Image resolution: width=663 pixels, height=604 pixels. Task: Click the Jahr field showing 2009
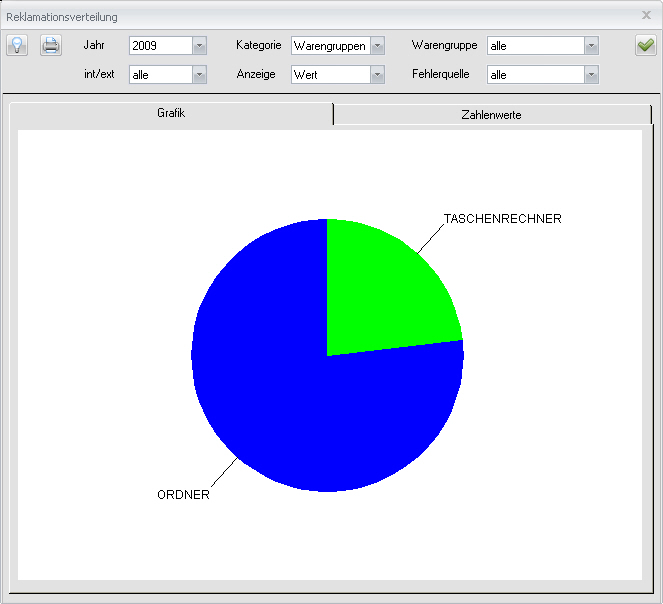click(160, 45)
